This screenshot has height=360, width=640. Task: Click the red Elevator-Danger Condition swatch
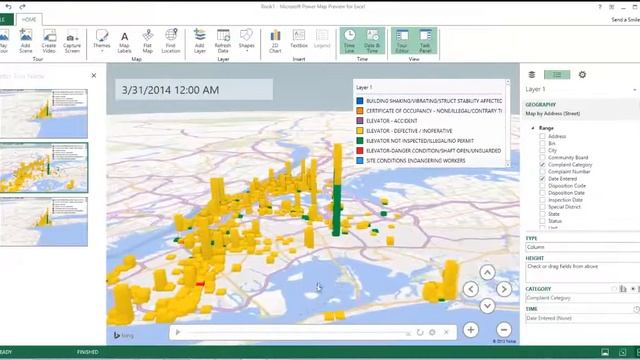(360, 151)
